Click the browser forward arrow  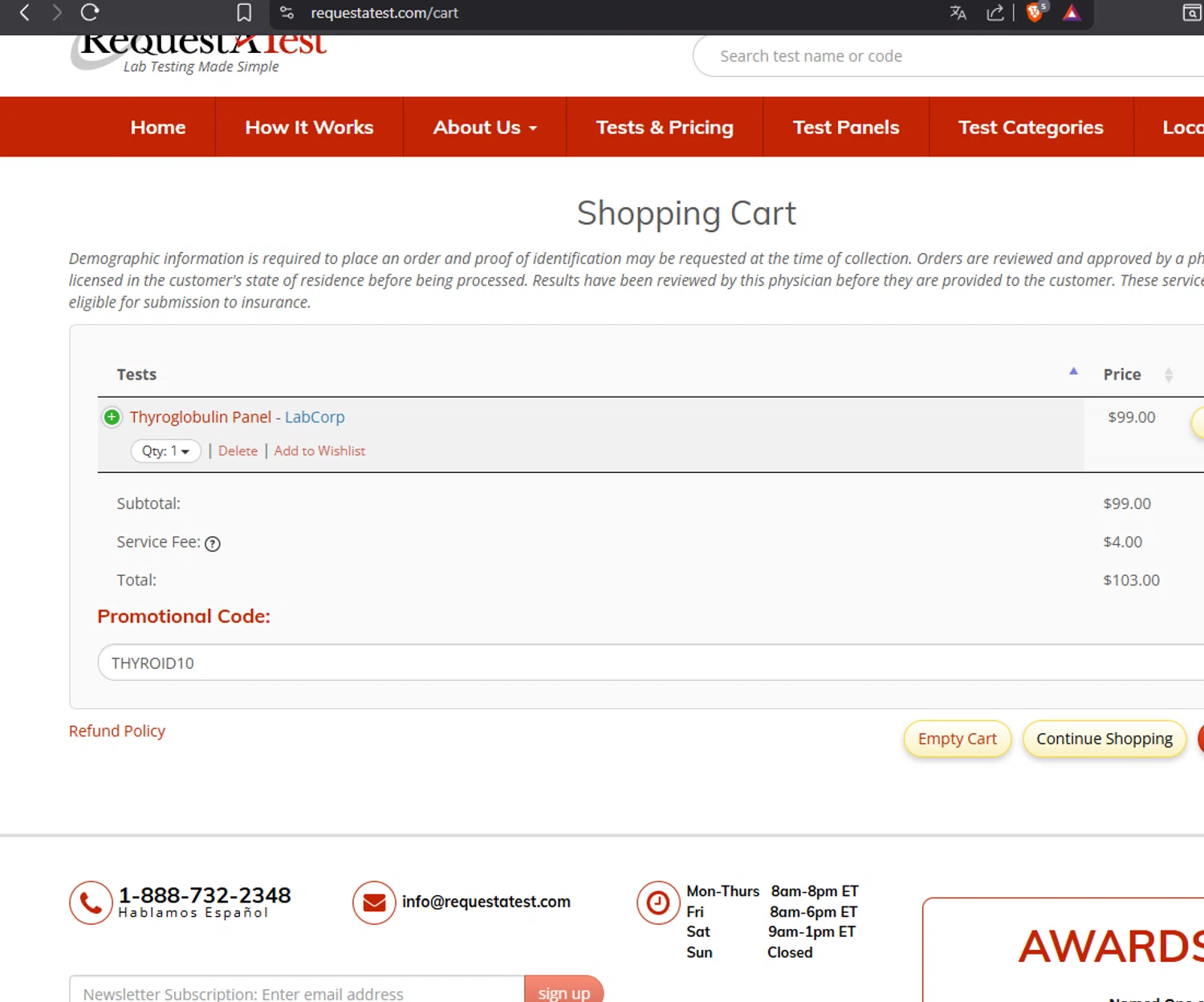point(57,13)
